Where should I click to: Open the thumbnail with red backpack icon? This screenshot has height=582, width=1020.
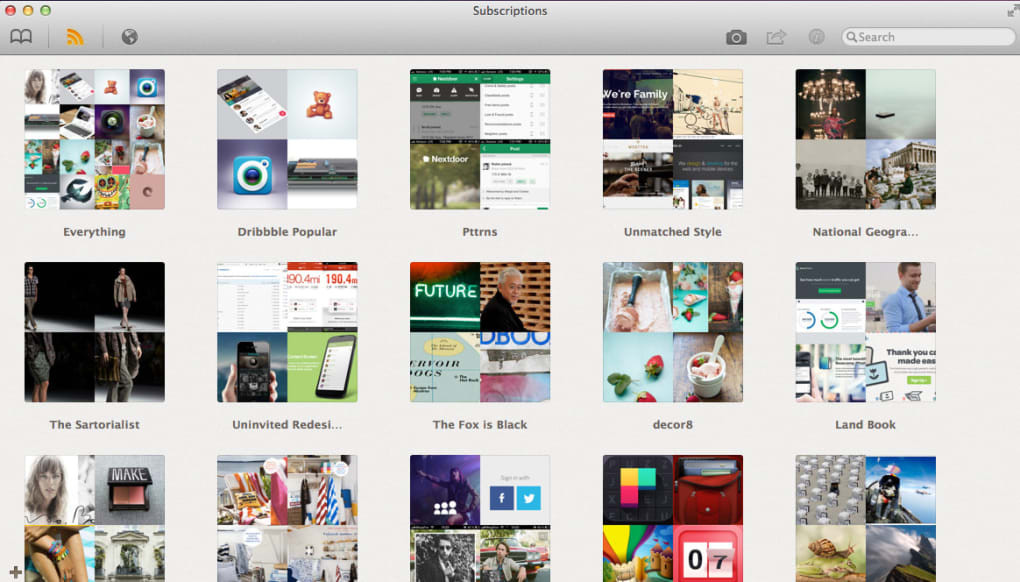(673, 518)
